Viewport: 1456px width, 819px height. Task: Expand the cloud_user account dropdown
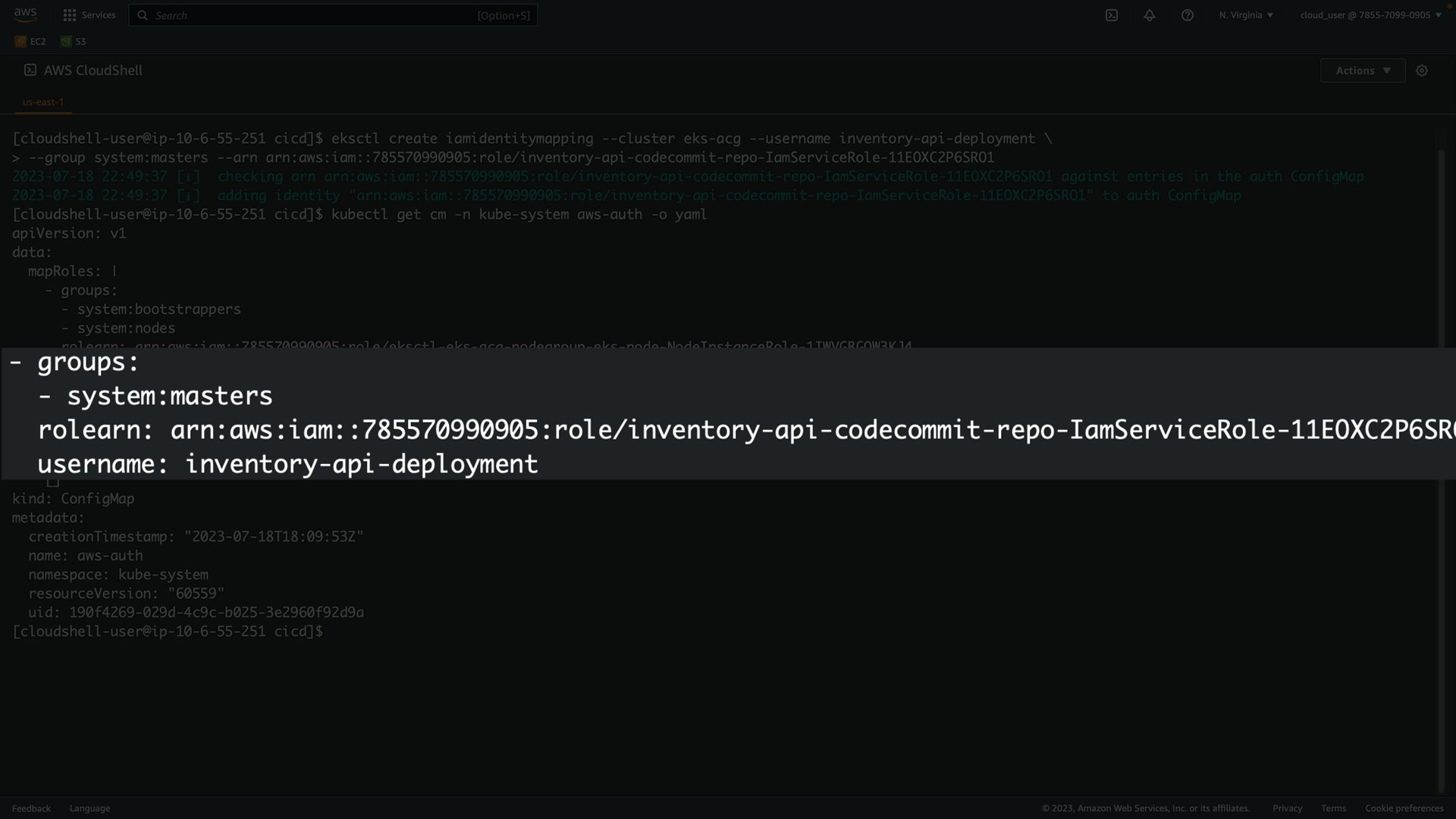pos(1370,15)
